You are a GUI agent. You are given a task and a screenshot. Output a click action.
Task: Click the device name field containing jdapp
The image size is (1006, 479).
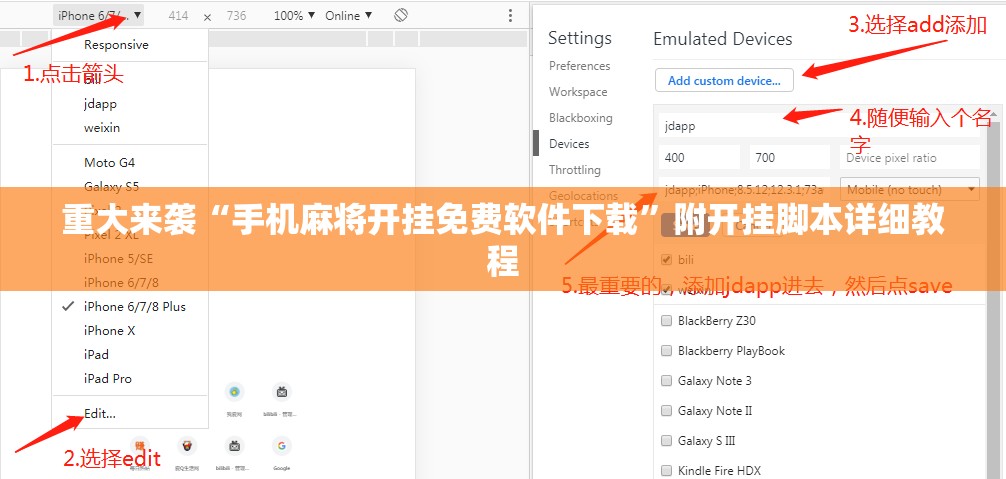[x=819, y=126]
